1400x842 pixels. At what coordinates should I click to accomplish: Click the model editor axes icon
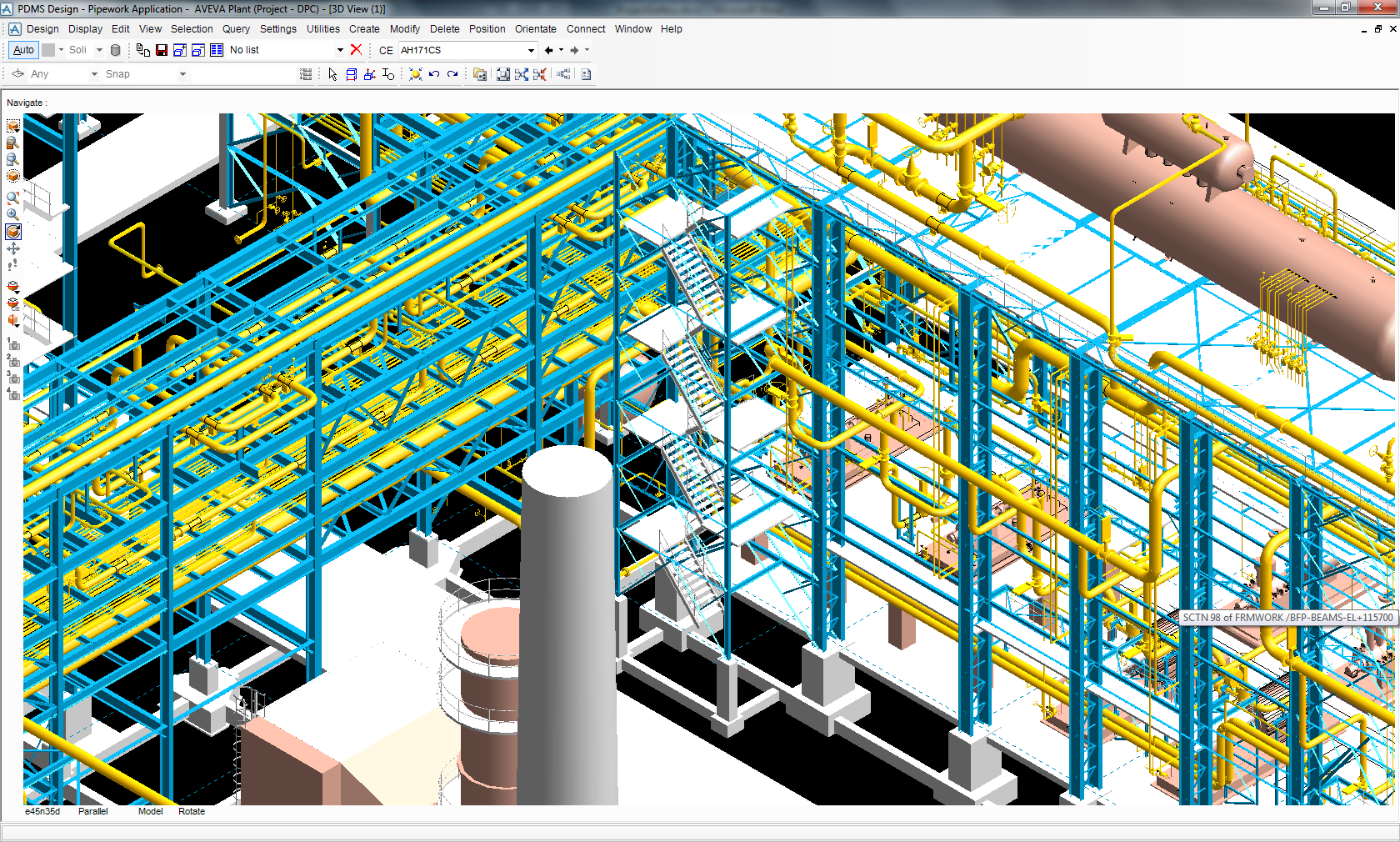(x=370, y=74)
